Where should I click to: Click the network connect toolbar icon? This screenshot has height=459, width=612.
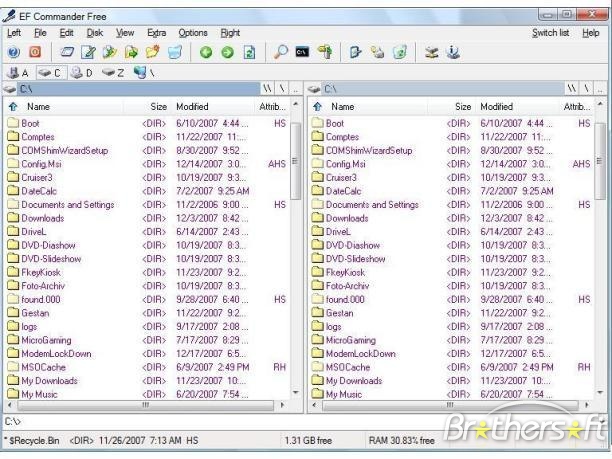431,52
